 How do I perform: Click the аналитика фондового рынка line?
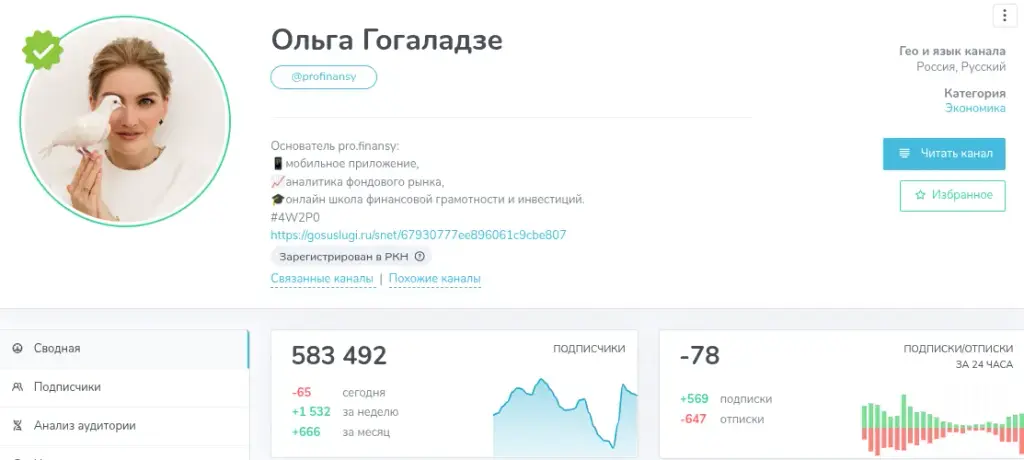(x=357, y=182)
